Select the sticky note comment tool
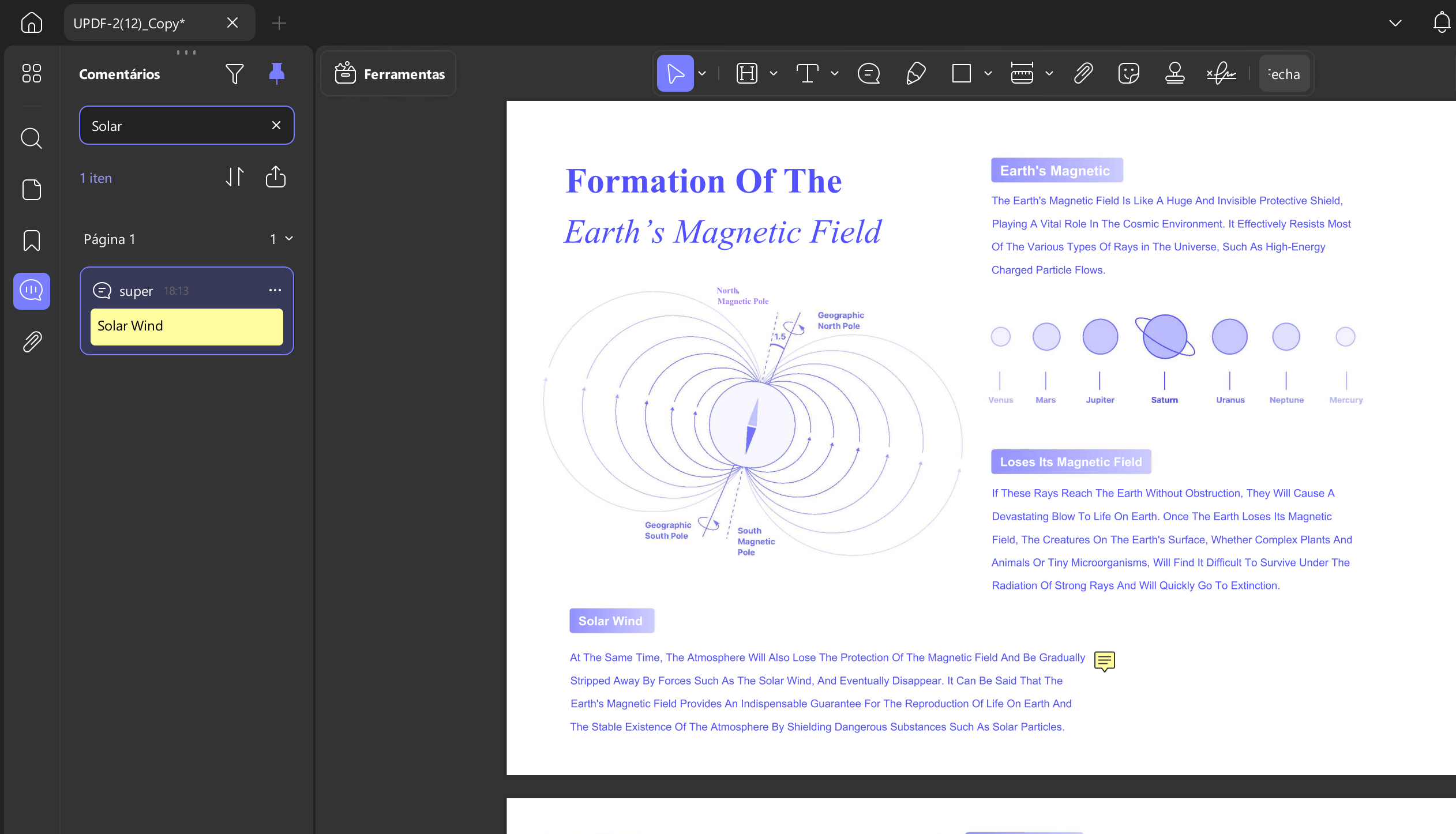The height and width of the screenshot is (834, 1456). click(x=869, y=73)
